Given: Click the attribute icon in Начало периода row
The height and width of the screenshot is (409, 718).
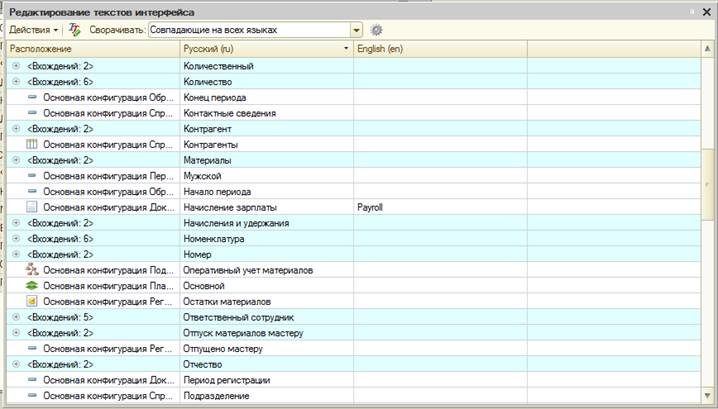Looking at the screenshot, I should (x=32, y=191).
